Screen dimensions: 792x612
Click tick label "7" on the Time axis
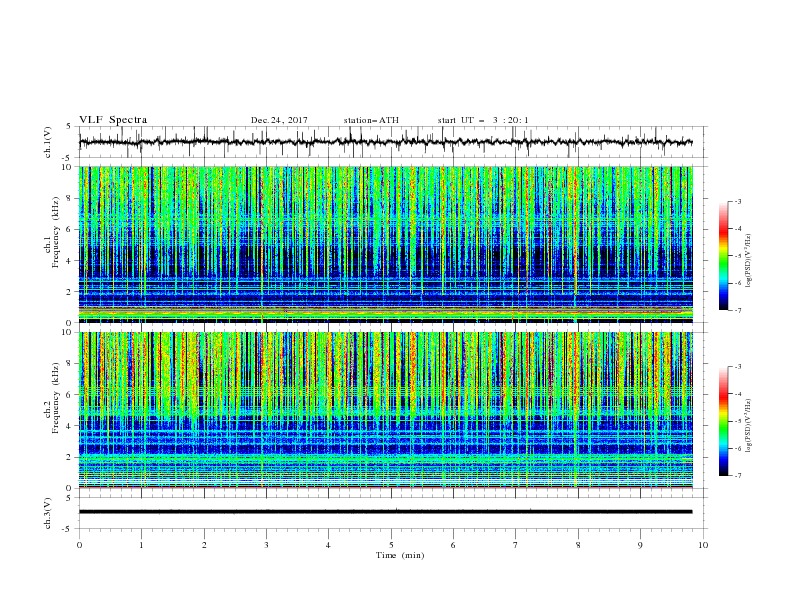point(516,545)
